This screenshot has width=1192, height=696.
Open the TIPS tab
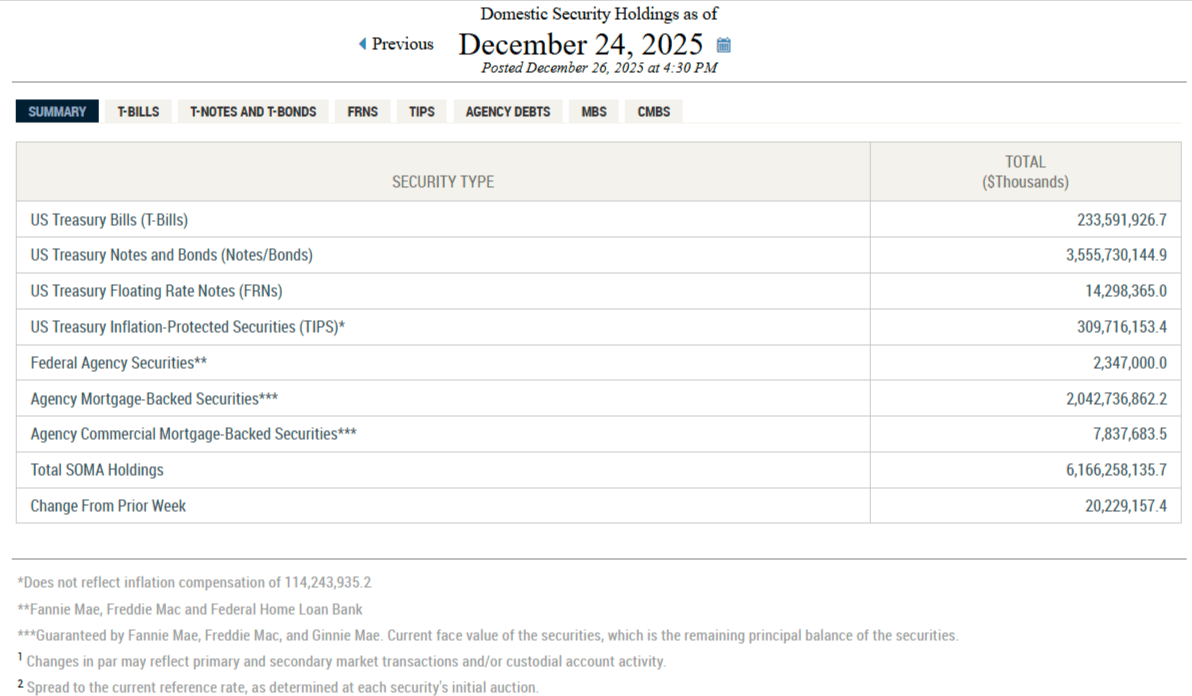(422, 112)
